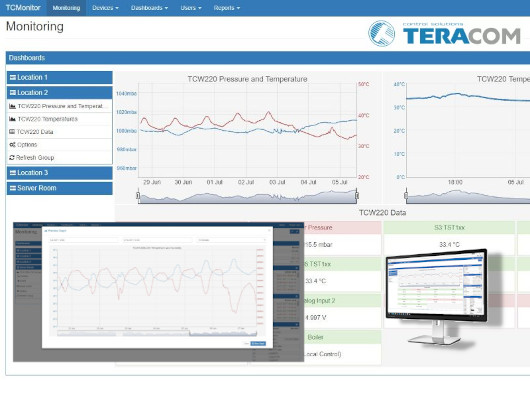
Task: Click the Server Room panel icon
Action: tap(13, 188)
